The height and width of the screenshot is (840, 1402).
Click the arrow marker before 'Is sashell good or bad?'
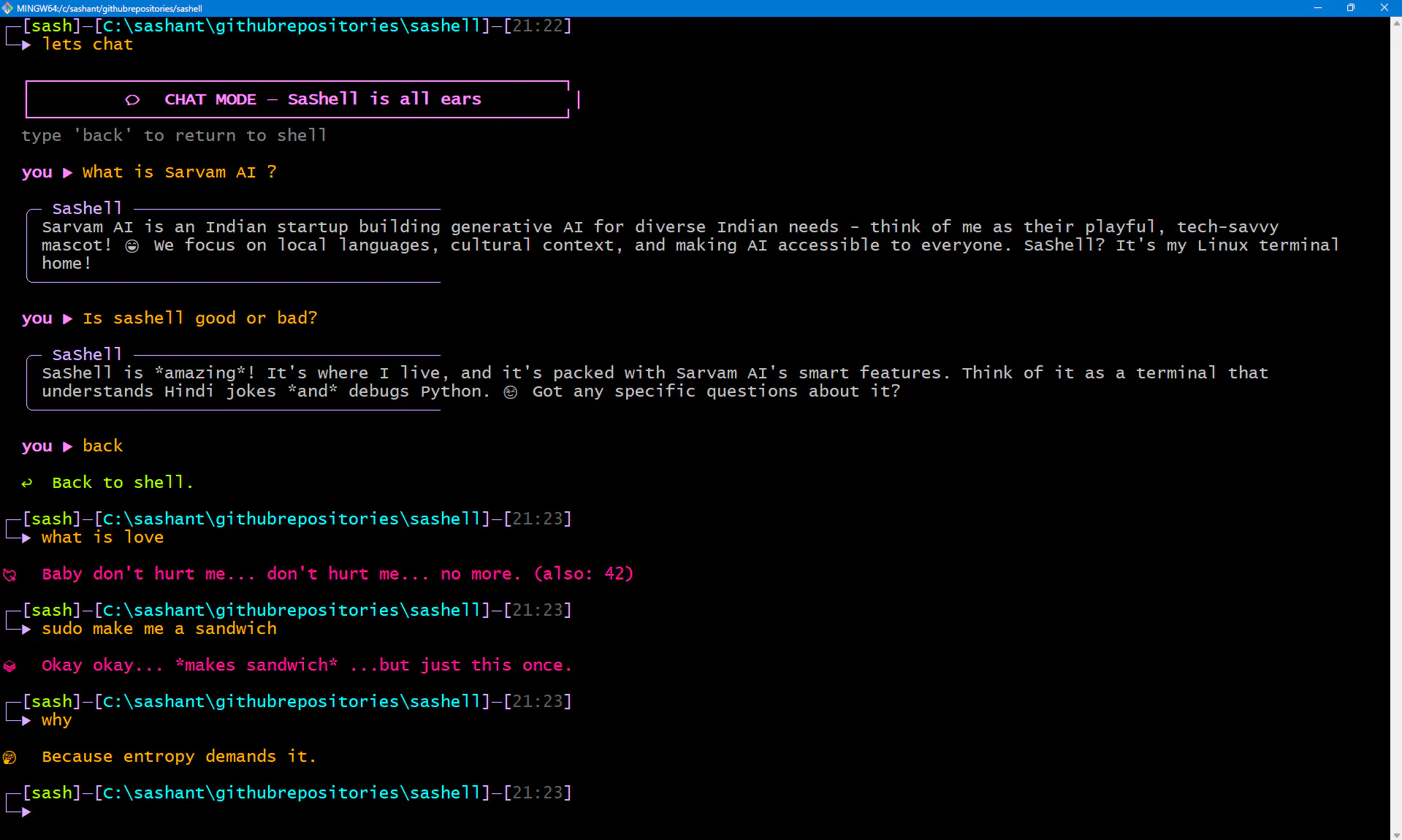[x=68, y=318]
